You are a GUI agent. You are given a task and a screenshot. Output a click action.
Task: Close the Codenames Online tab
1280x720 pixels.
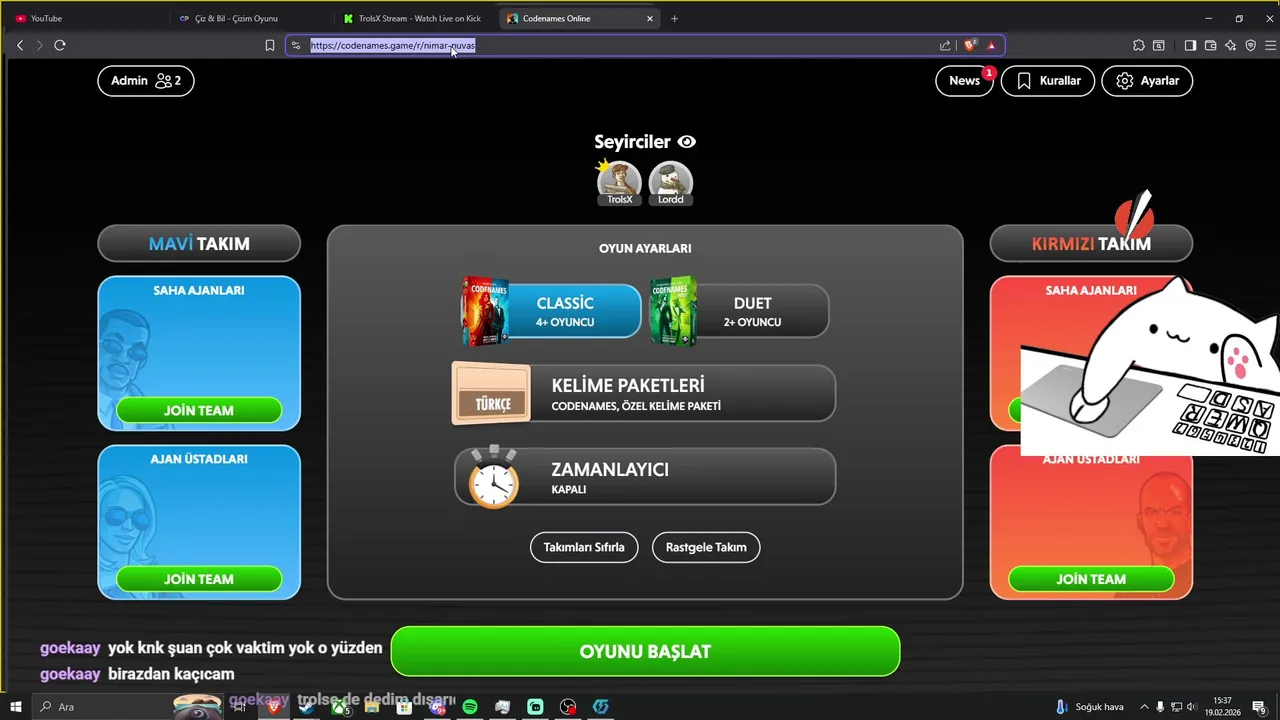point(650,18)
